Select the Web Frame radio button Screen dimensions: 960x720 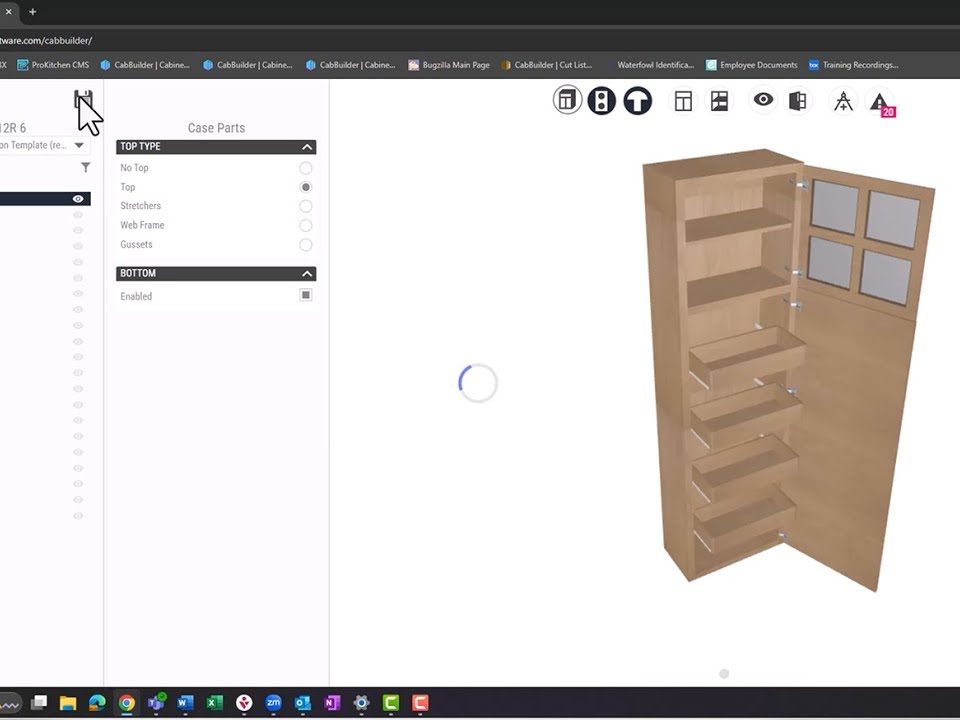pyautogui.click(x=305, y=225)
